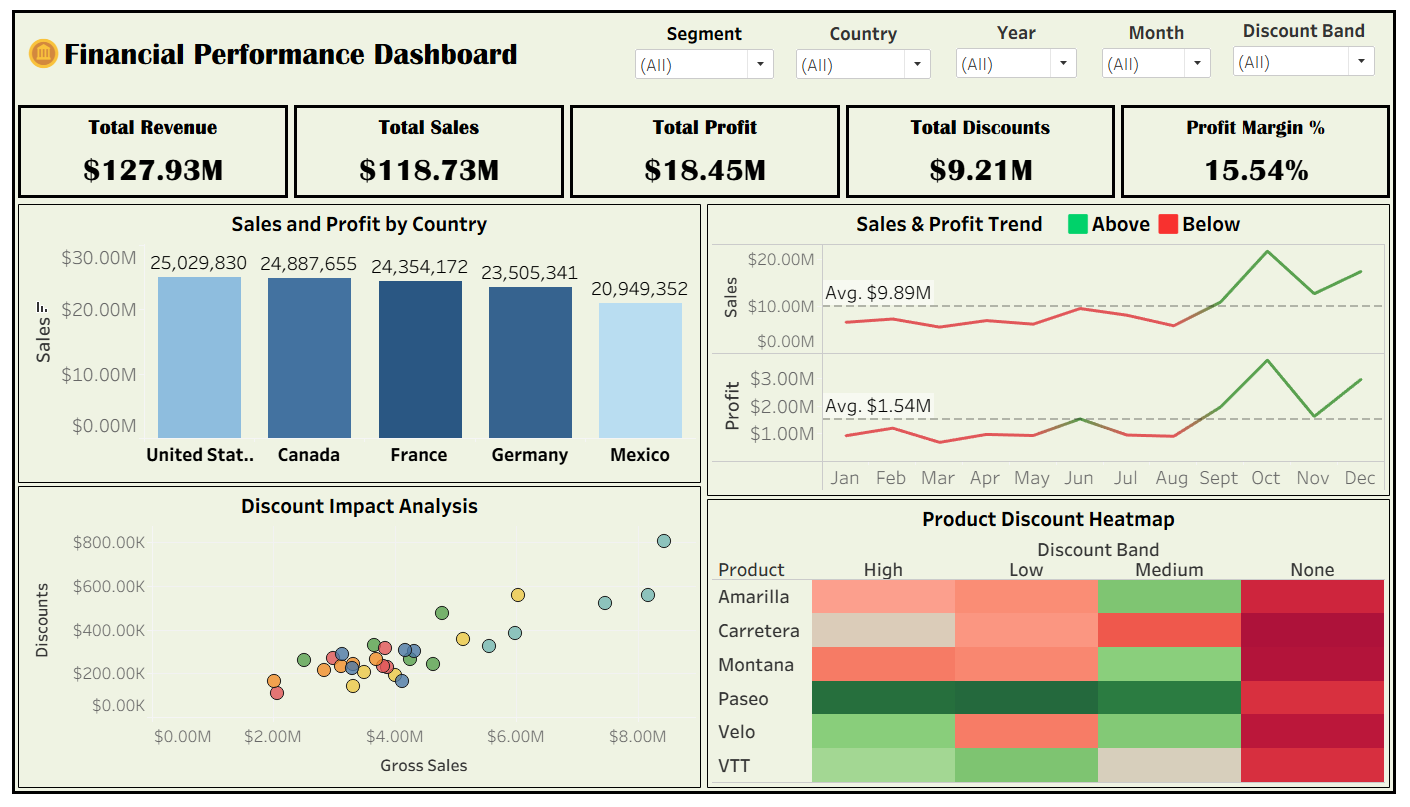
Task: Click the Paseo None heatmap cell
Action: point(1312,698)
